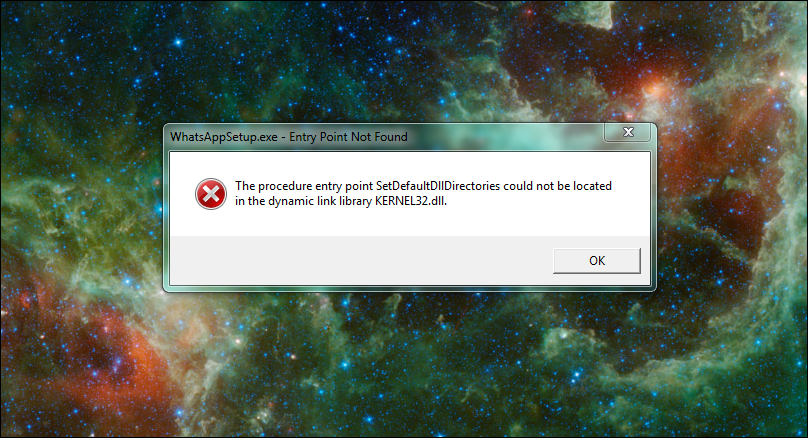Click the red error X icon
Screen dimensions: 808x438
click(211, 194)
